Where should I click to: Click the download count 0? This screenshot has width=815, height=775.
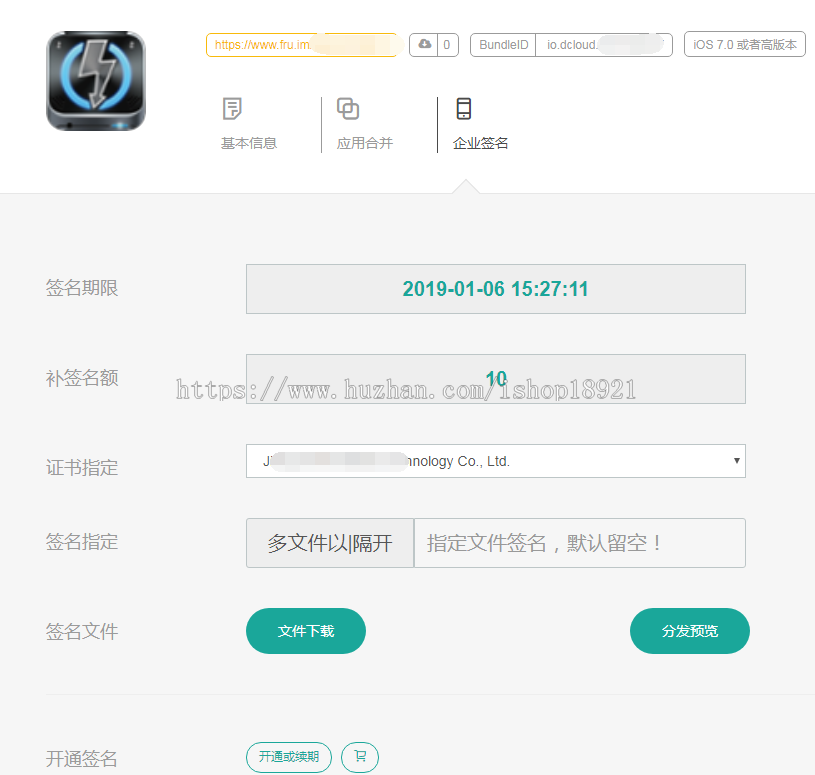pyautogui.click(x=447, y=45)
